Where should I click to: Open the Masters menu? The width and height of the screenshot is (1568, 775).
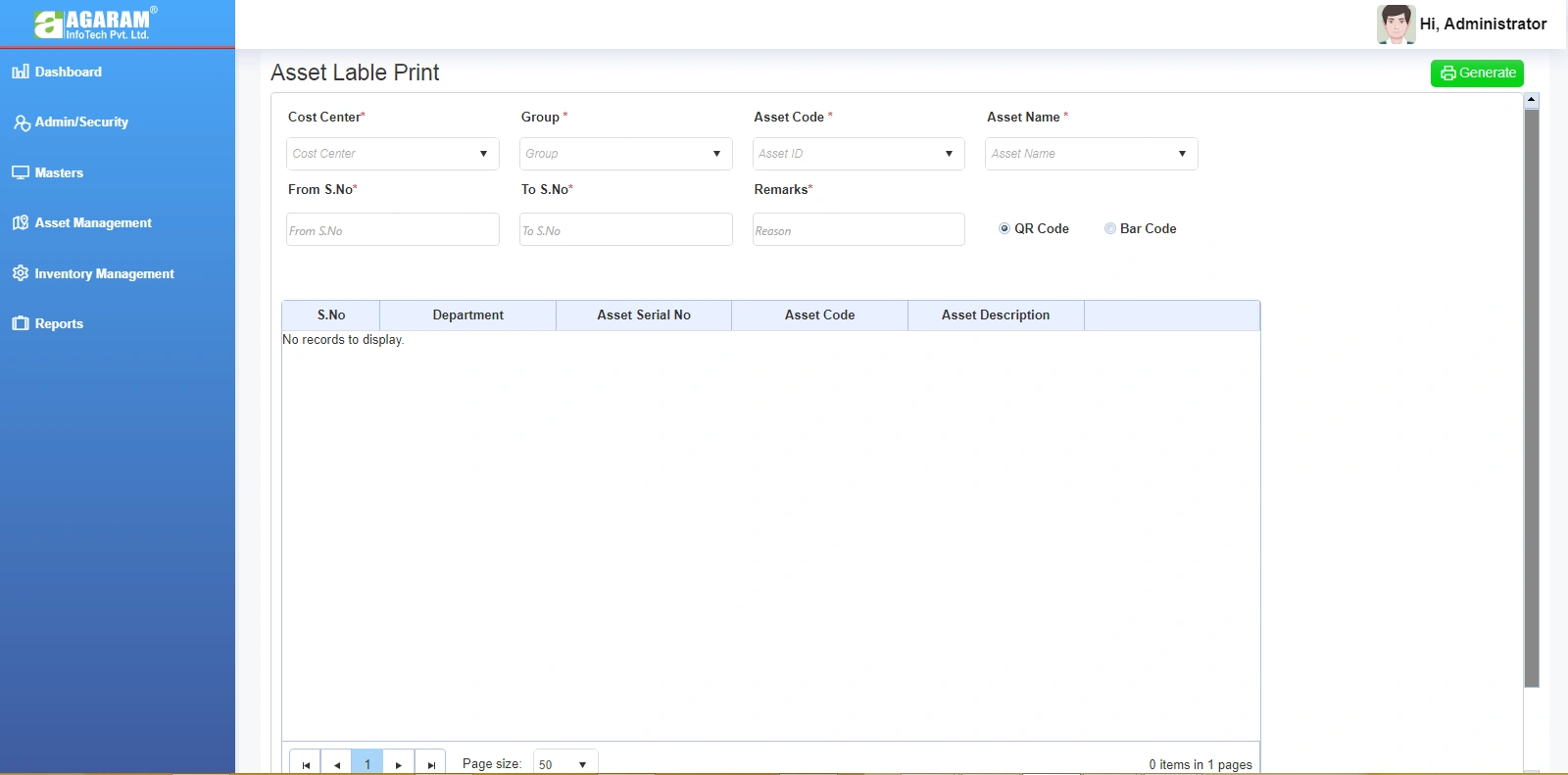59,172
